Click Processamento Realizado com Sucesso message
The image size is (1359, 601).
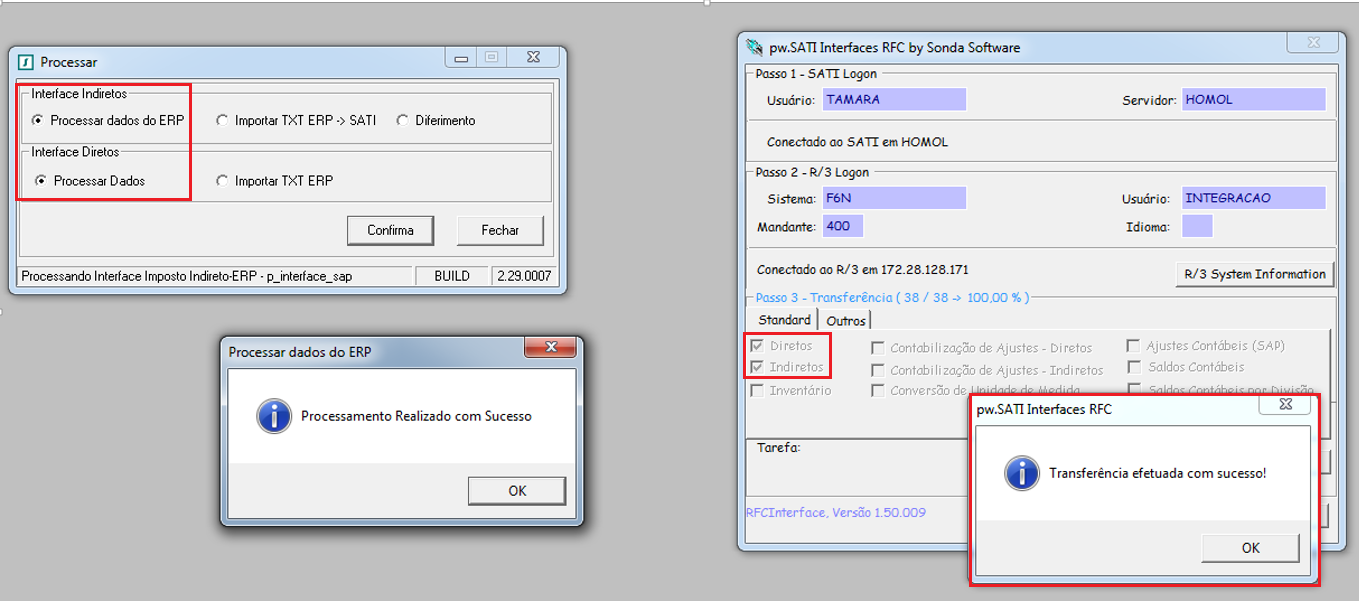tap(416, 416)
